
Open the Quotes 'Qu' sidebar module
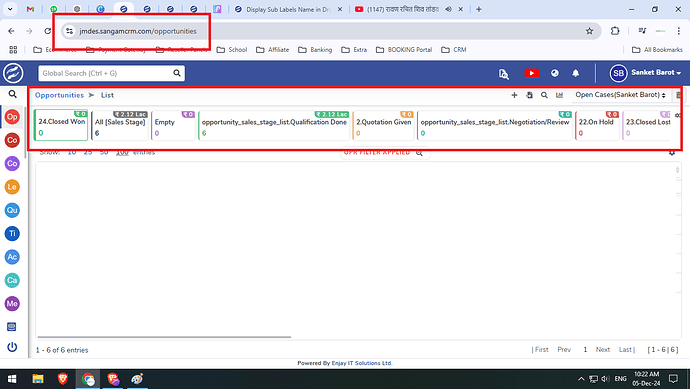[12, 210]
